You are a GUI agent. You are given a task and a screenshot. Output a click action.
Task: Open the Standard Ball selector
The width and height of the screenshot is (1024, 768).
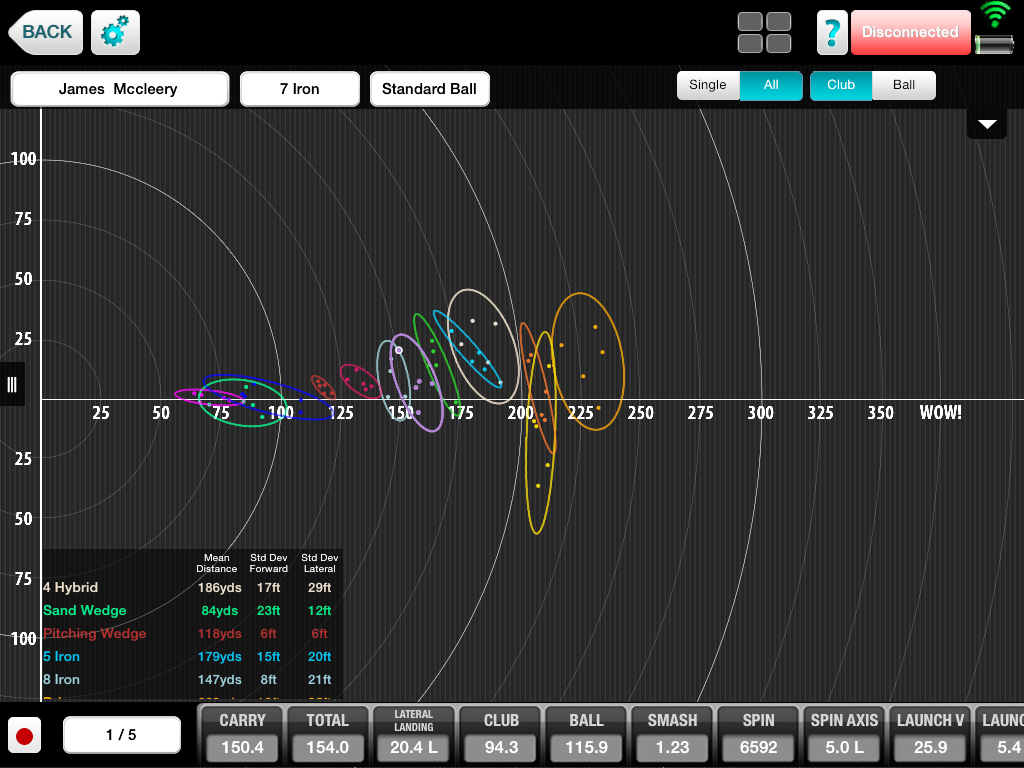click(x=430, y=89)
